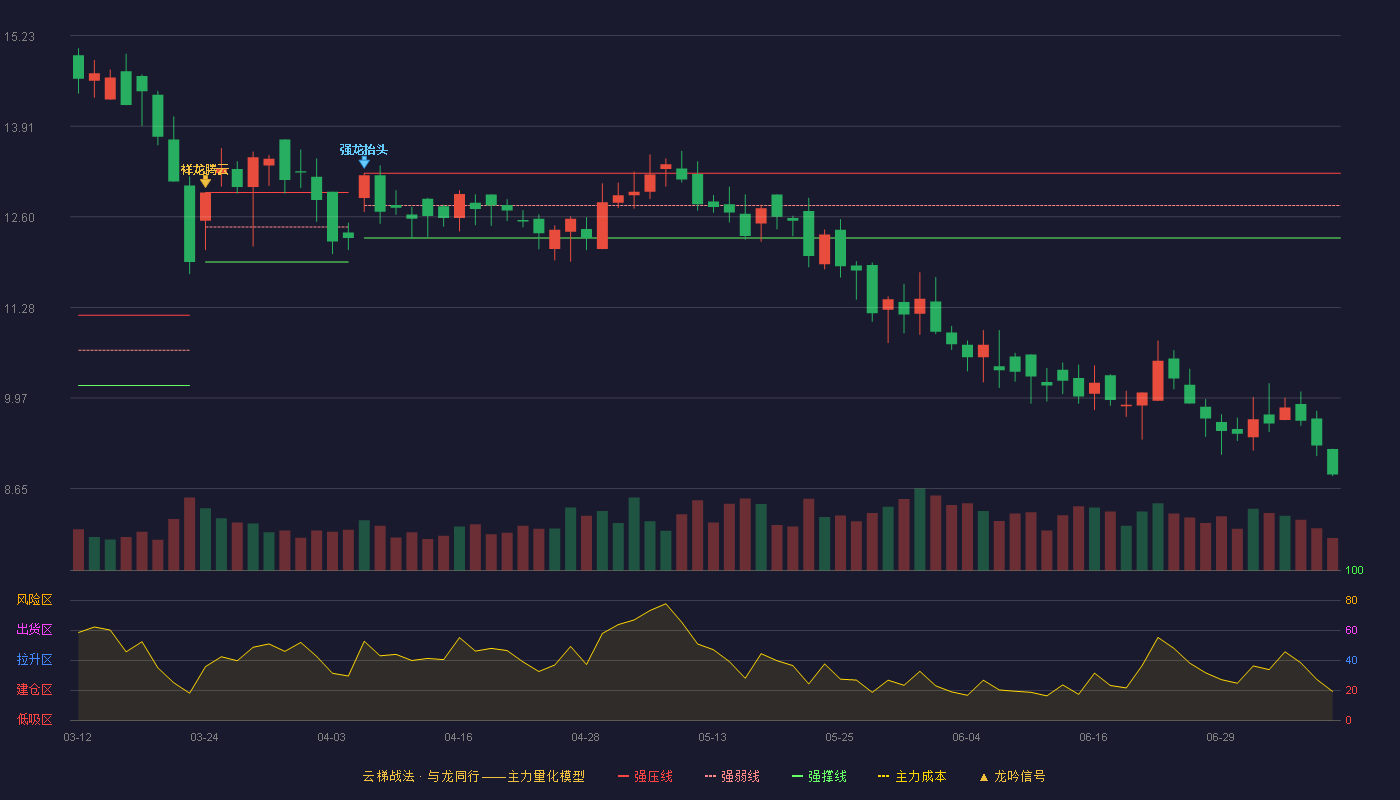Click the 04-28 date label
Screen dimensions: 1400x800
585,737
